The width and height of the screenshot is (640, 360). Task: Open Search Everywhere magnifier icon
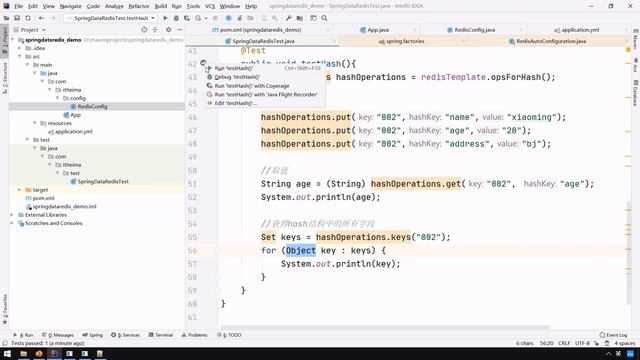pos(324,18)
